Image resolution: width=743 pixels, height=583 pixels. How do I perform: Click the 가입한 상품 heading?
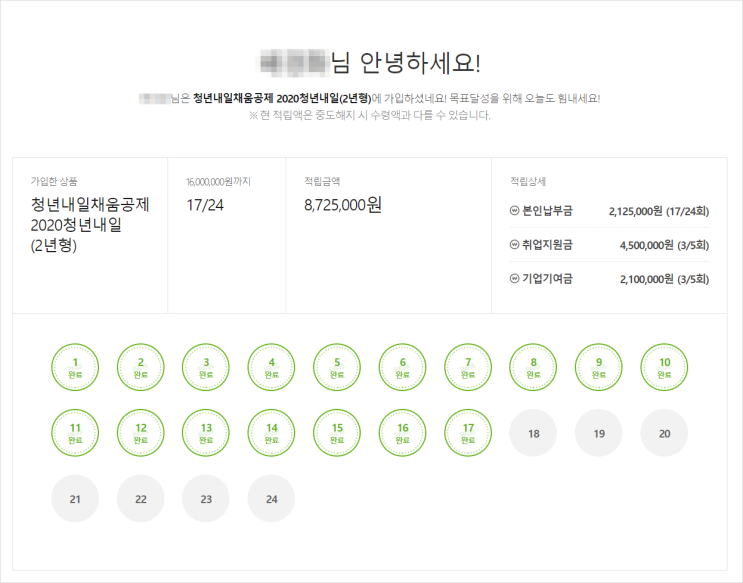[x=54, y=181]
